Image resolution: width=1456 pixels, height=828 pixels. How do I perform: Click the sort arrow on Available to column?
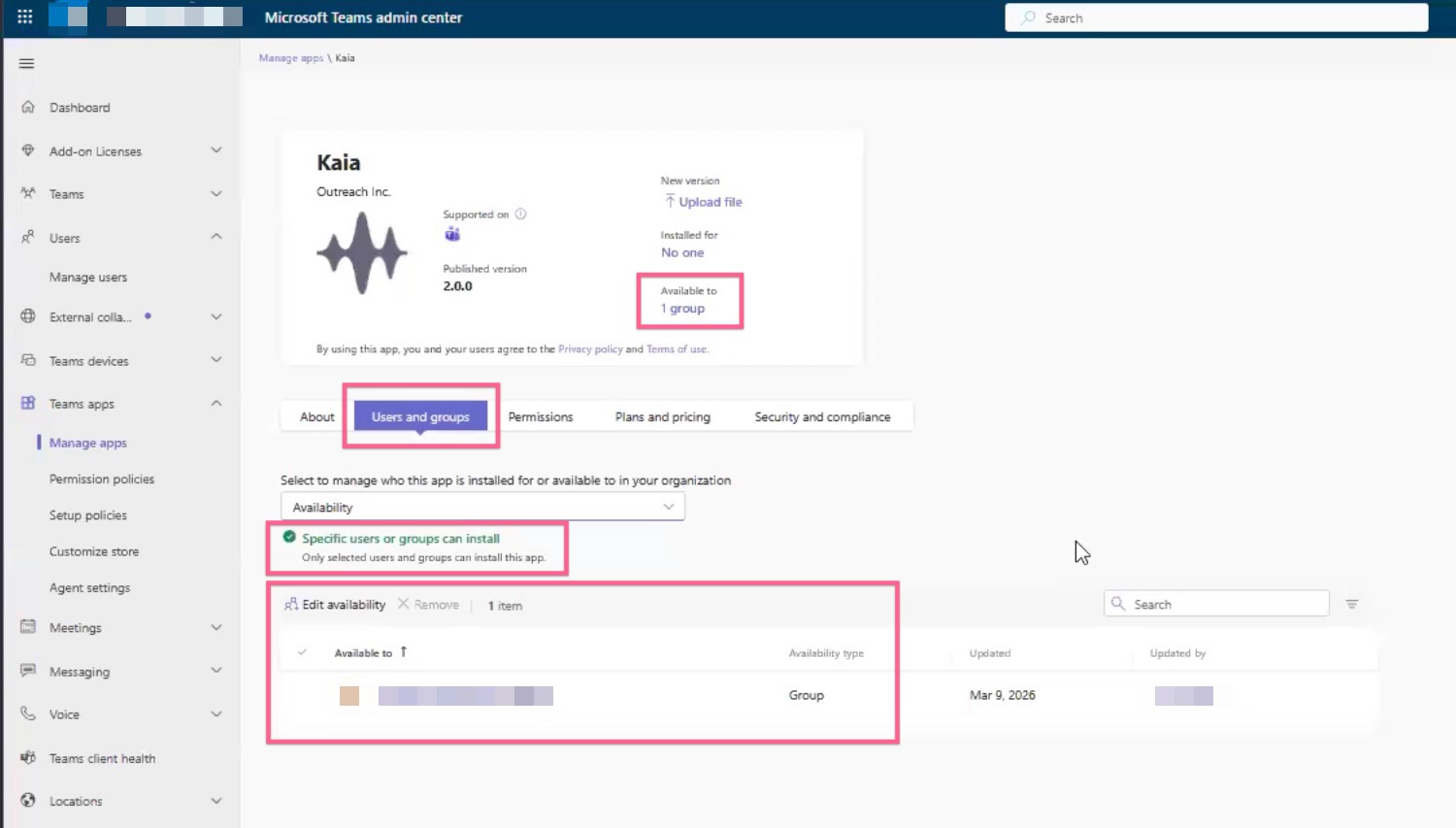404,652
